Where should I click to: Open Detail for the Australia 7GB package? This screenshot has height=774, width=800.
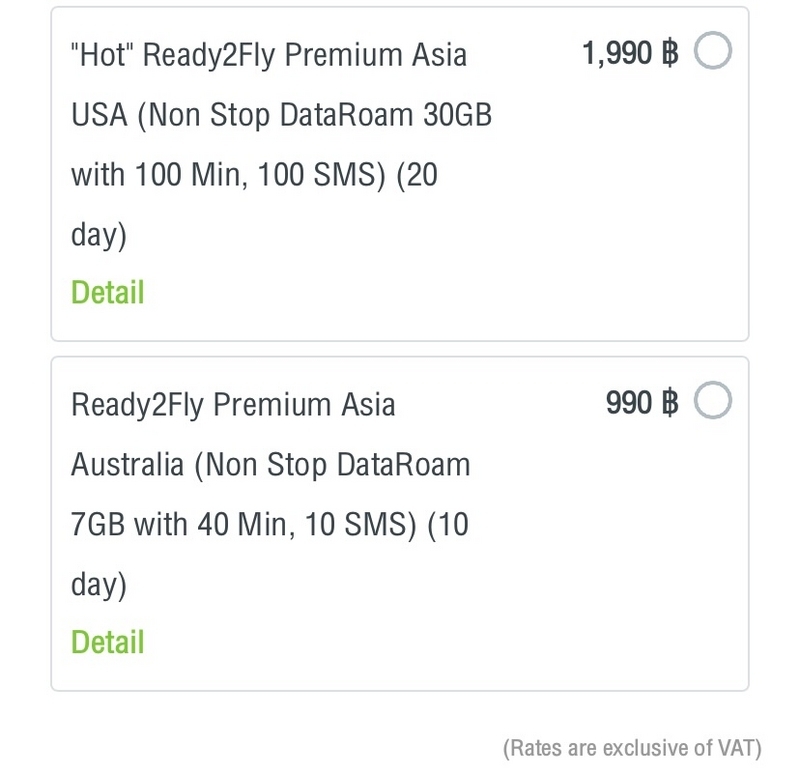(x=108, y=642)
